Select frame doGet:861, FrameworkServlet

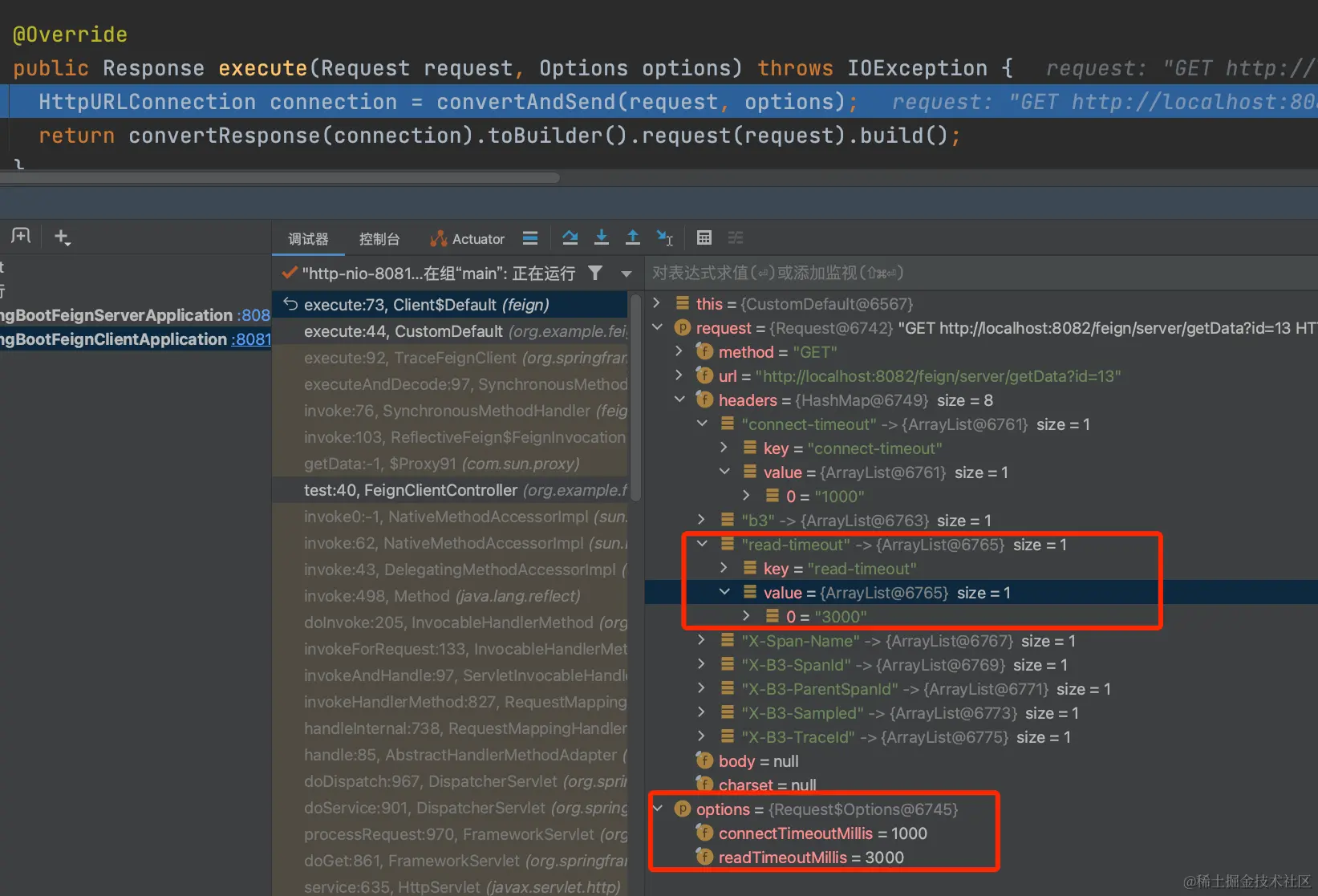pyautogui.click(x=451, y=861)
